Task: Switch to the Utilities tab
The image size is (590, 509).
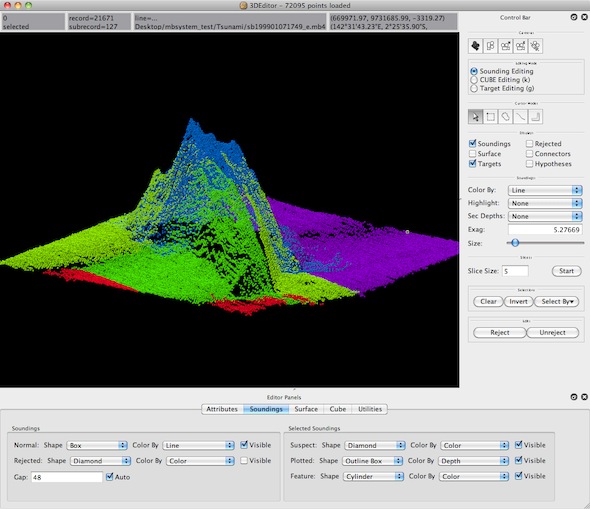Action: [x=370, y=409]
